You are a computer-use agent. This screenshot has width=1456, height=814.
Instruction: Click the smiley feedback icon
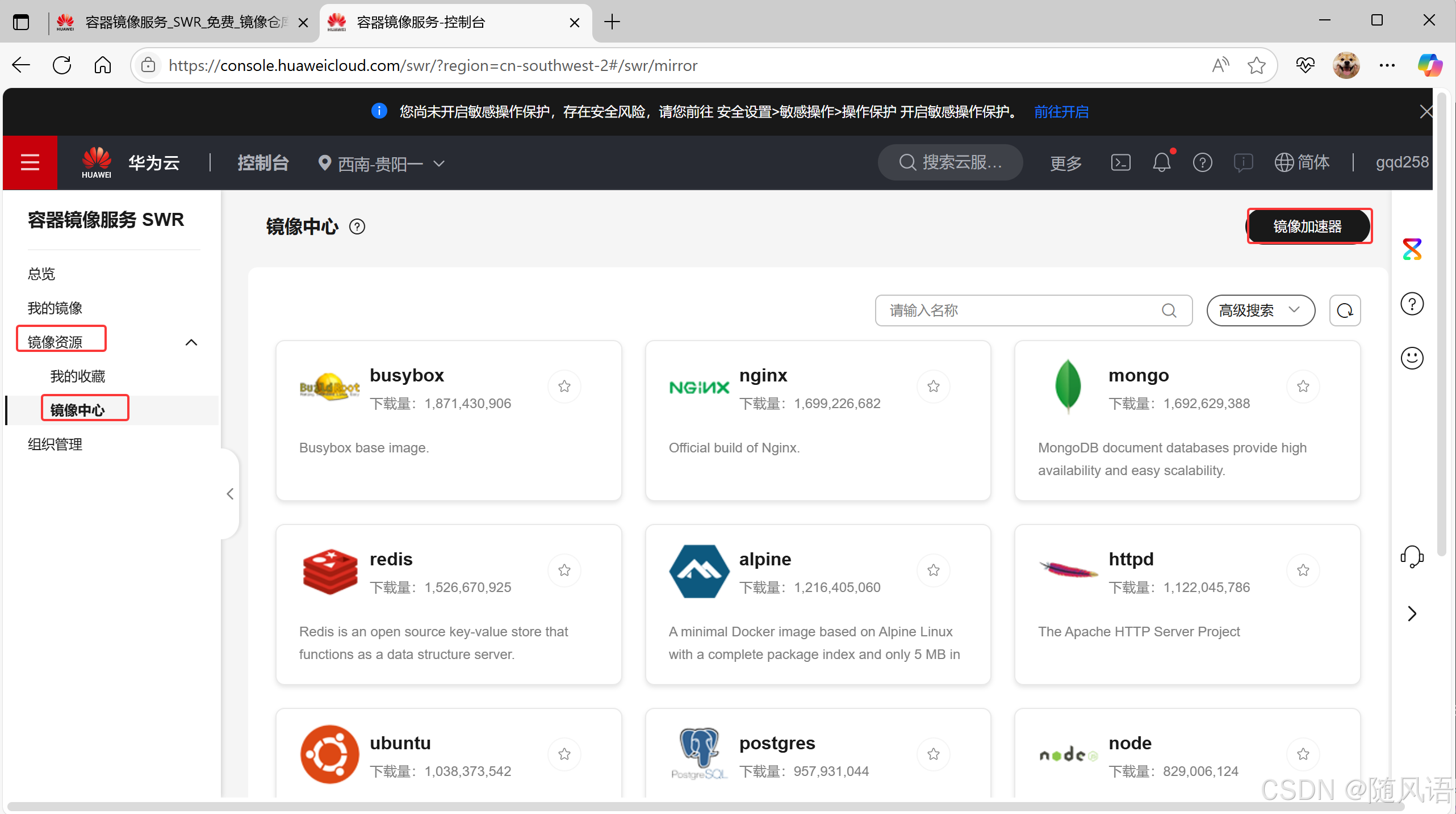tap(1412, 358)
